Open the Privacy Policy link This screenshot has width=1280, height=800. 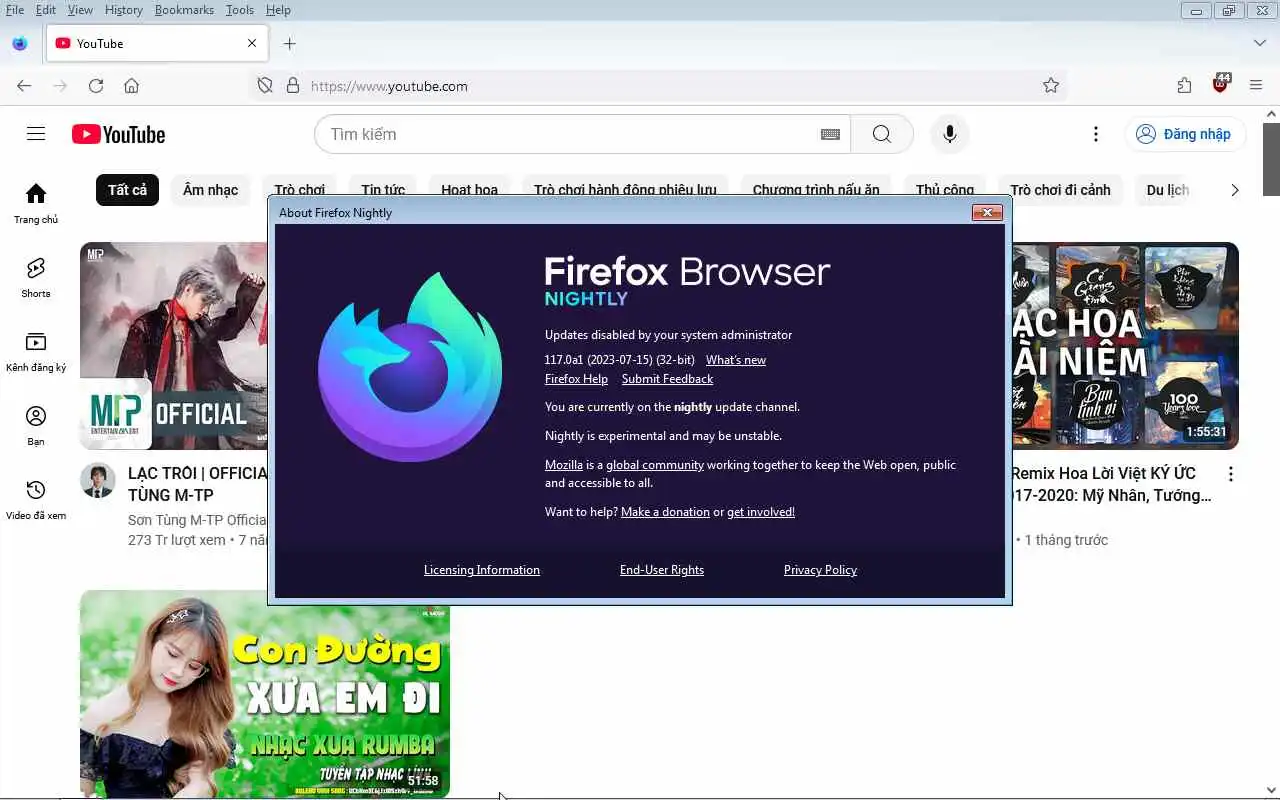(x=820, y=570)
